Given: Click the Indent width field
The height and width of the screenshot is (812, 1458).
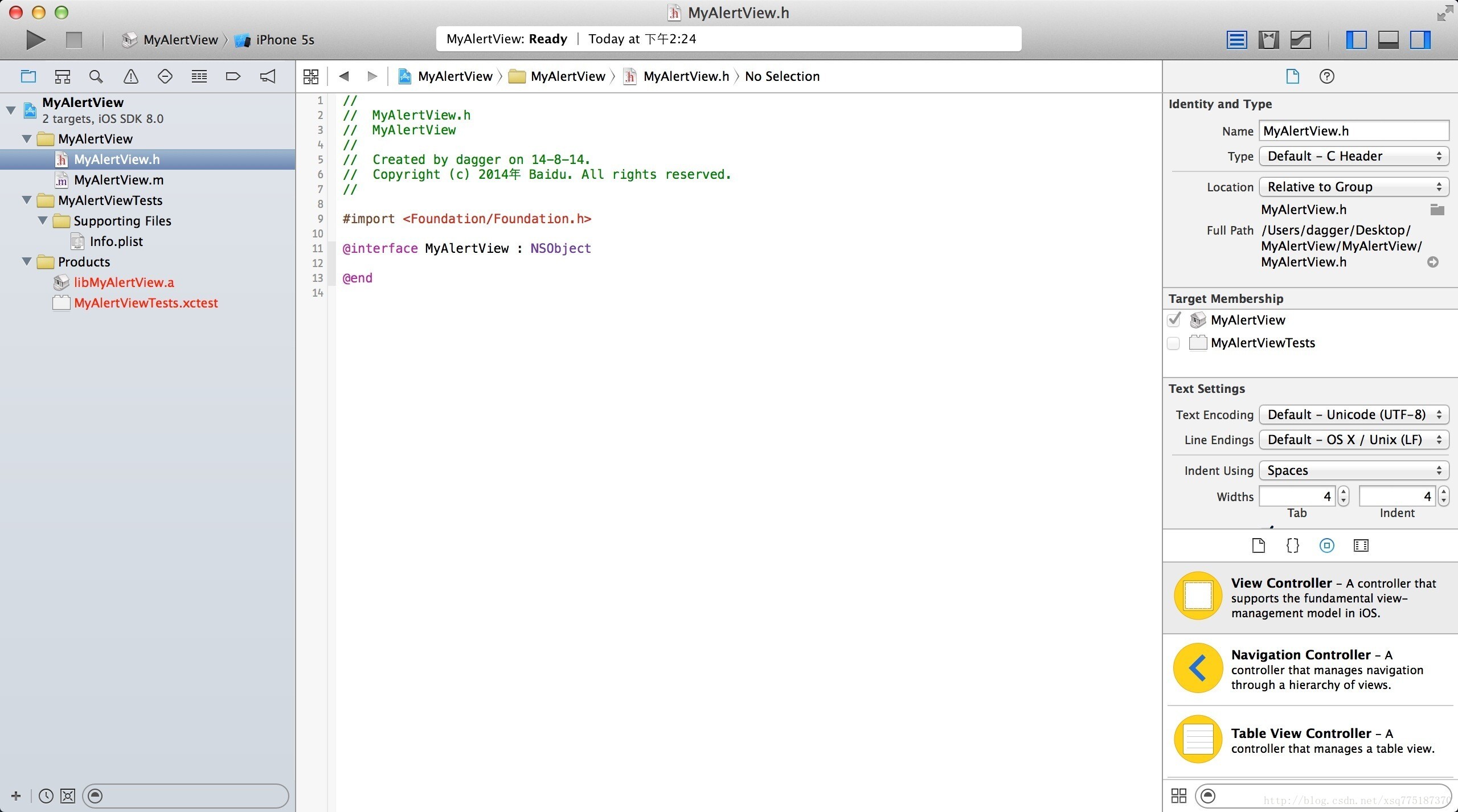Looking at the screenshot, I should click(x=1397, y=496).
